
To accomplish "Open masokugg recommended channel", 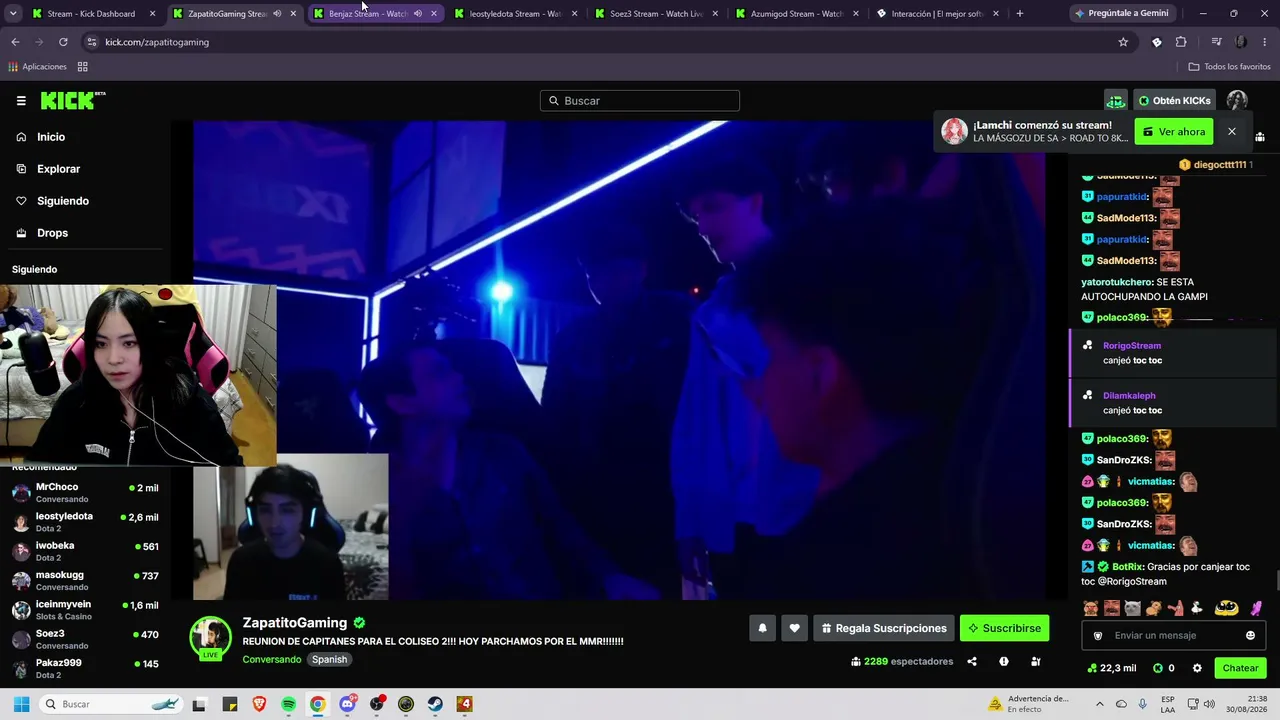I will click(85, 580).
